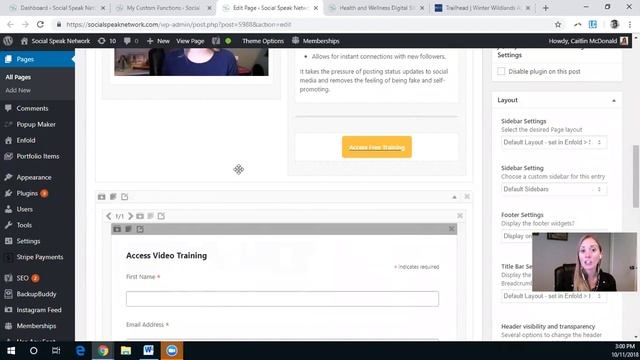Viewport: 640px width, 360px height.
Task: Clone the section via third toolbar icon
Action: tap(124, 197)
